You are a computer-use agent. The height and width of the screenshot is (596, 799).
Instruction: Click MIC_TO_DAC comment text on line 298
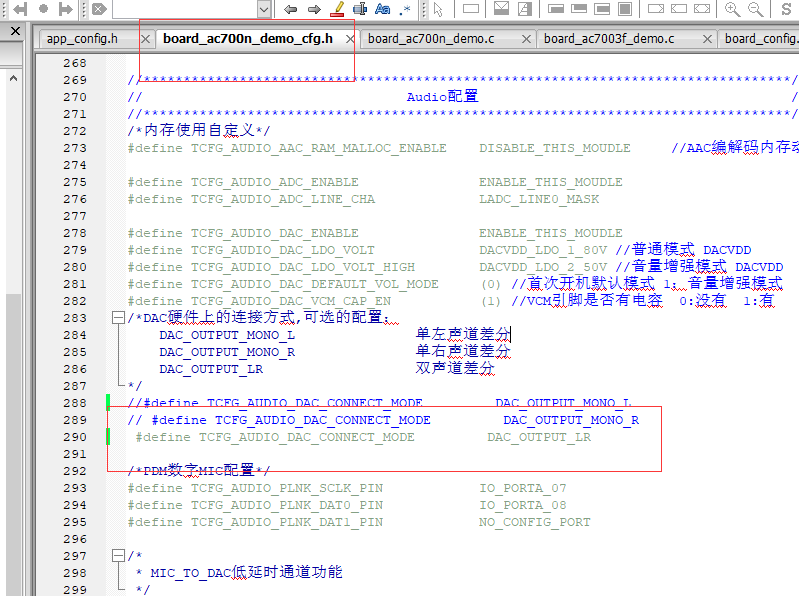[246, 573]
